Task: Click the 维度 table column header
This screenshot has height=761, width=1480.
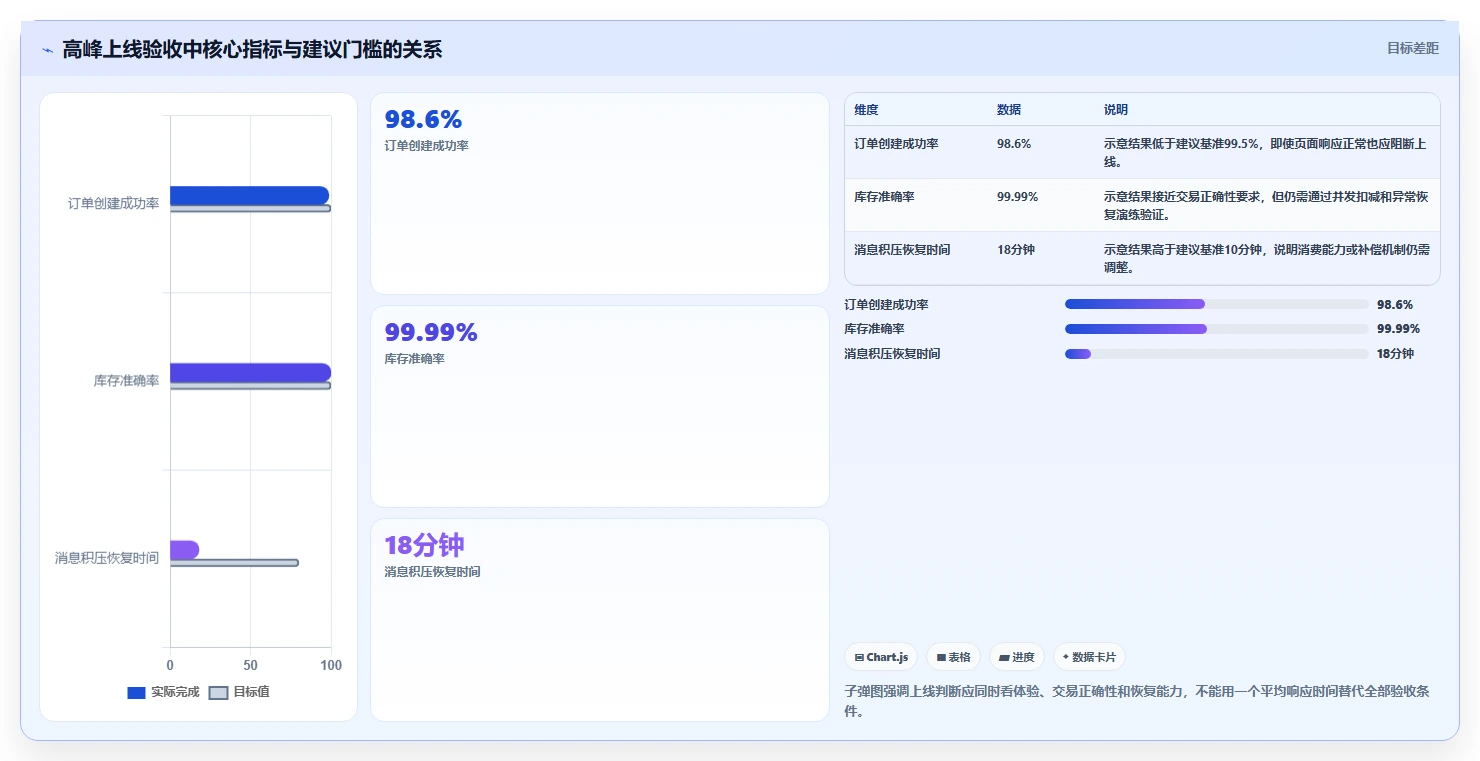Action: coord(866,109)
